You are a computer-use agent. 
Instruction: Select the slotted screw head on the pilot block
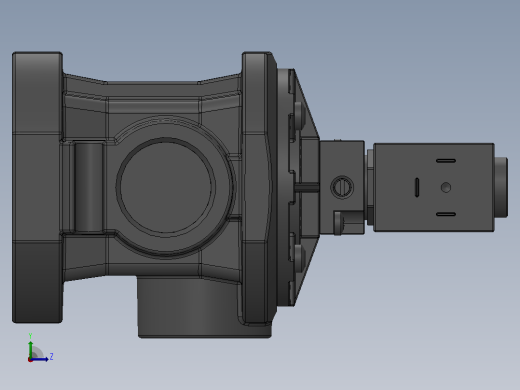coord(342,187)
